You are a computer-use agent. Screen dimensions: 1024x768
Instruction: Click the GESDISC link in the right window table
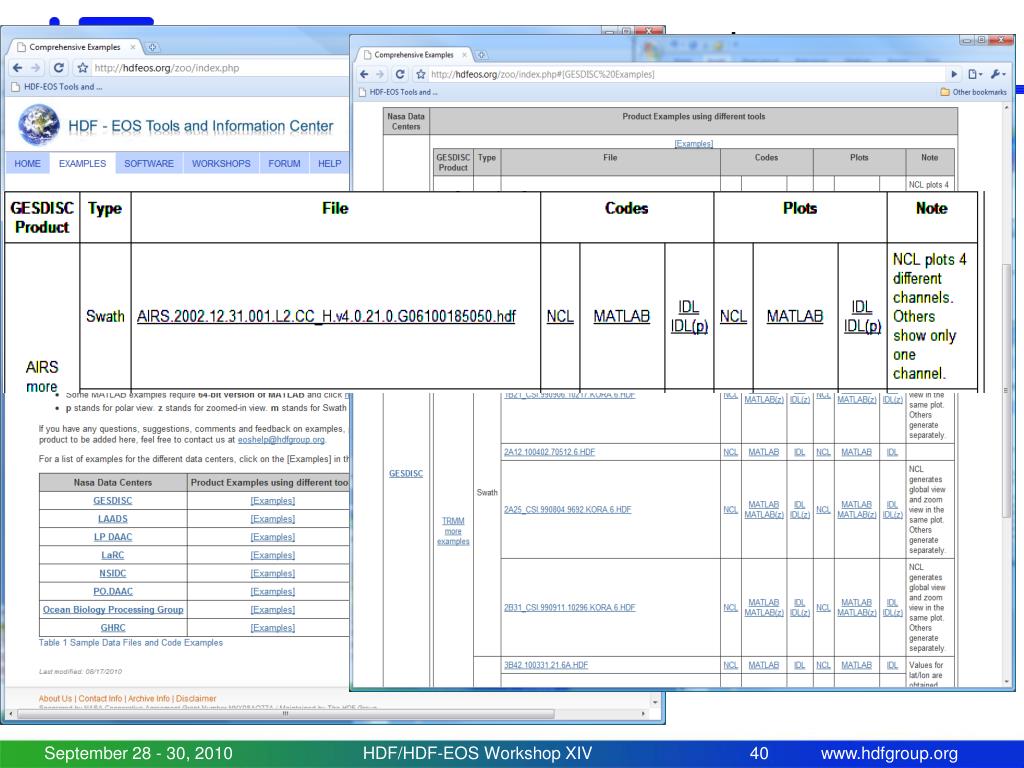406,473
